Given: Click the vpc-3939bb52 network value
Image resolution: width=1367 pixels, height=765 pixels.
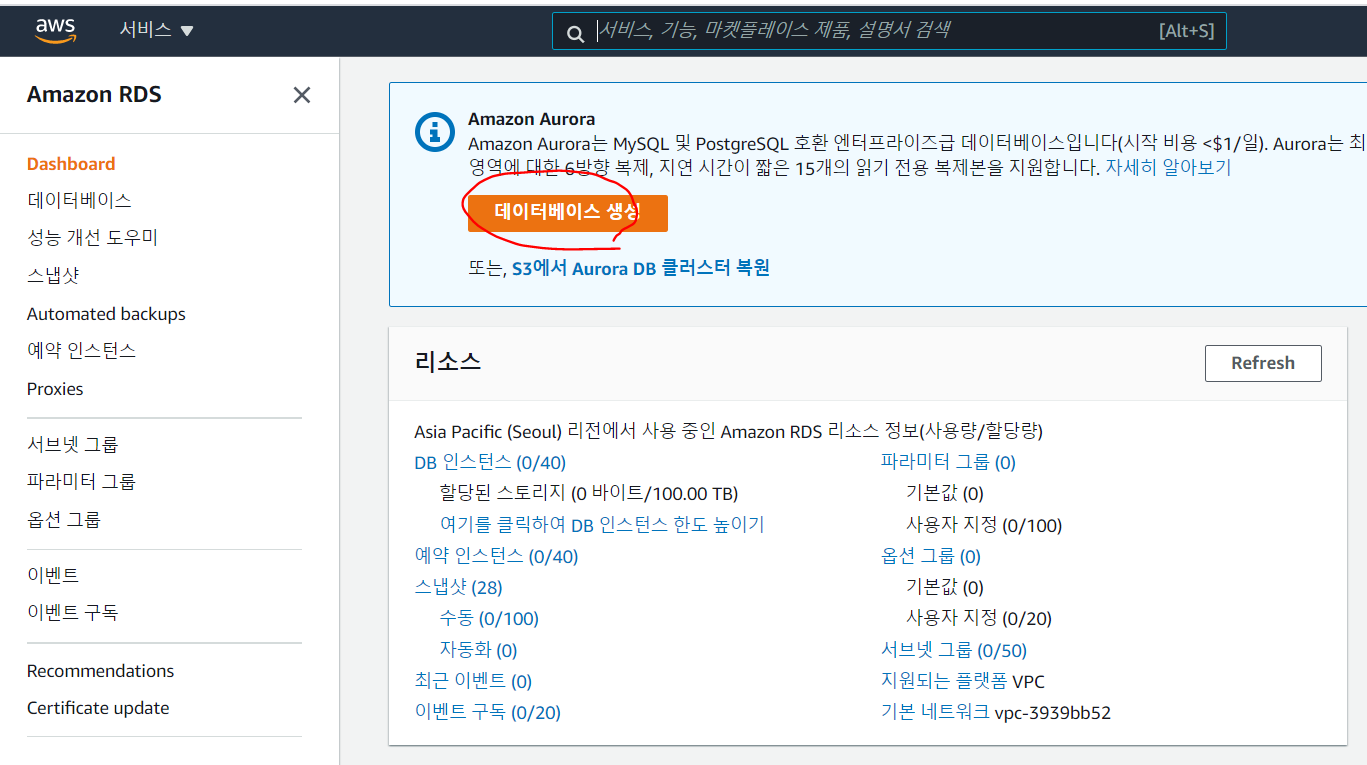Looking at the screenshot, I should (x=1053, y=713).
